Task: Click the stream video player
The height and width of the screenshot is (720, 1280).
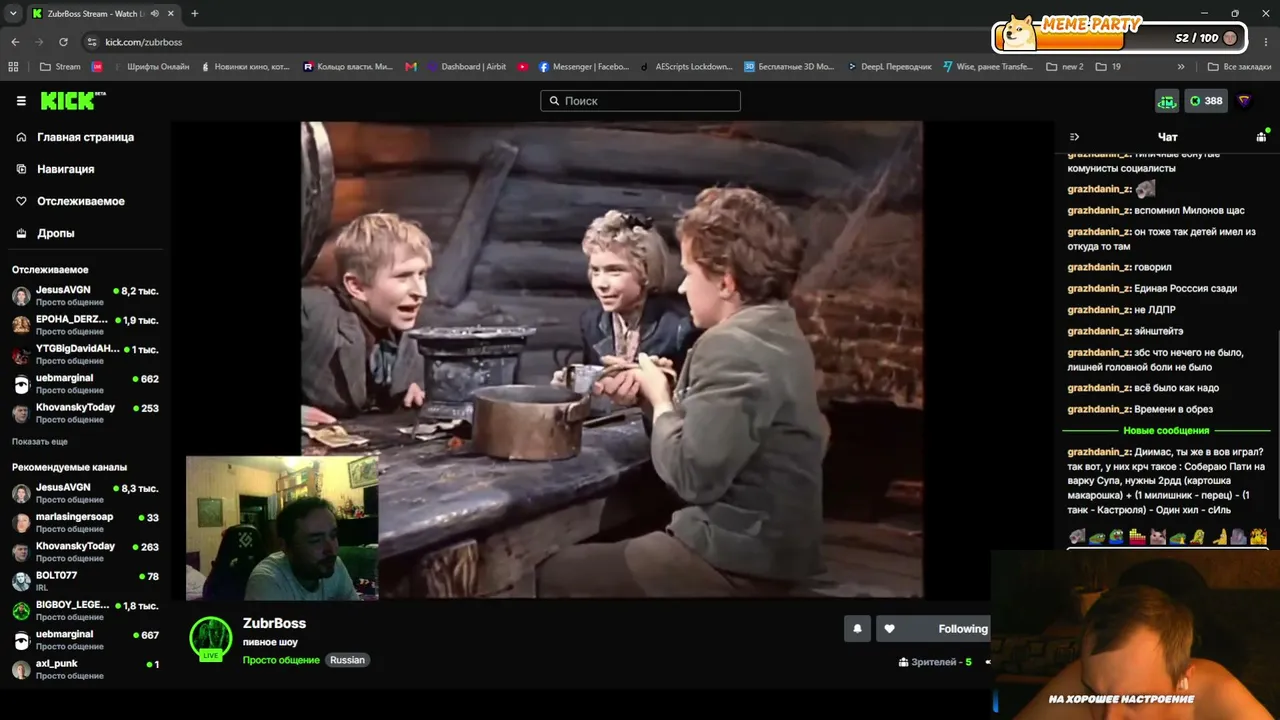Action: (x=612, y=360)
